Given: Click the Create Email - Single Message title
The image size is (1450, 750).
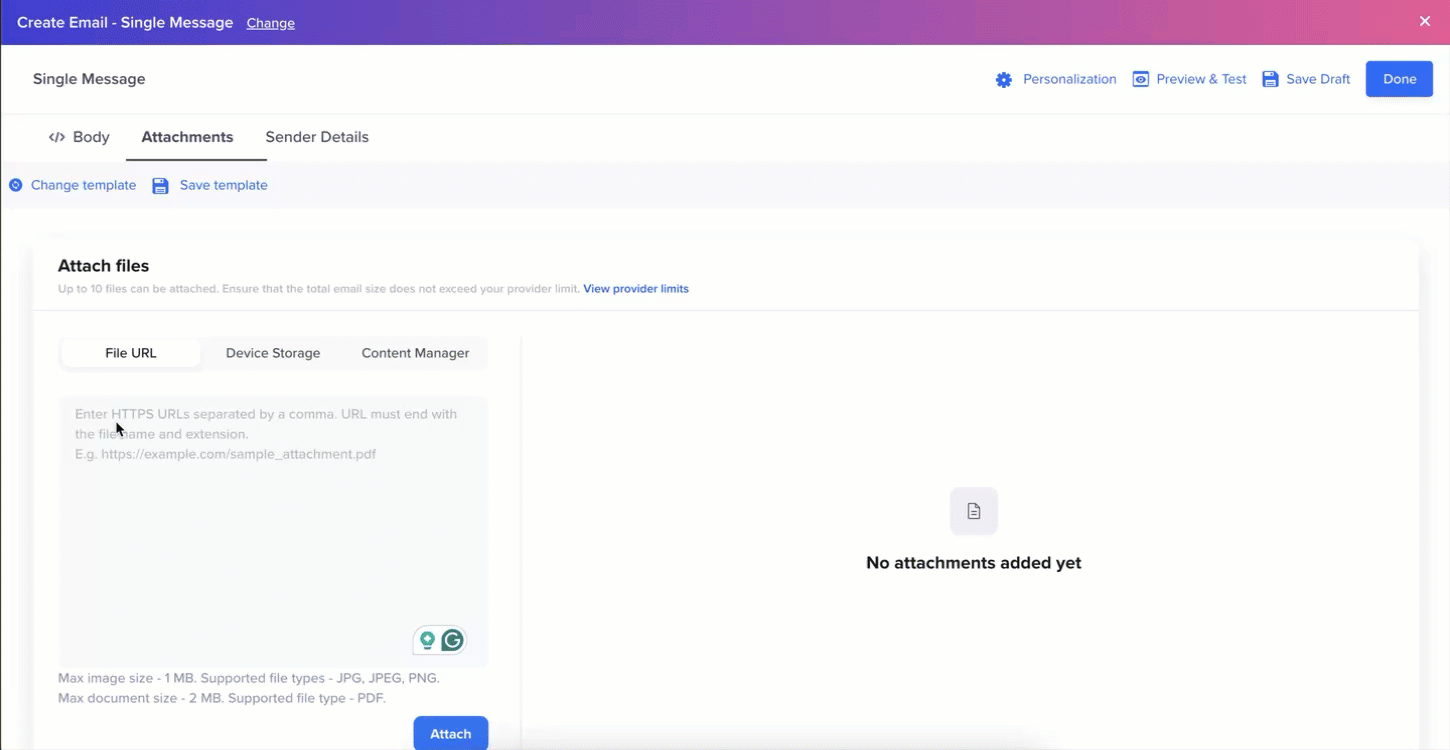Looking at the screenshot, I should coord(125,22).
